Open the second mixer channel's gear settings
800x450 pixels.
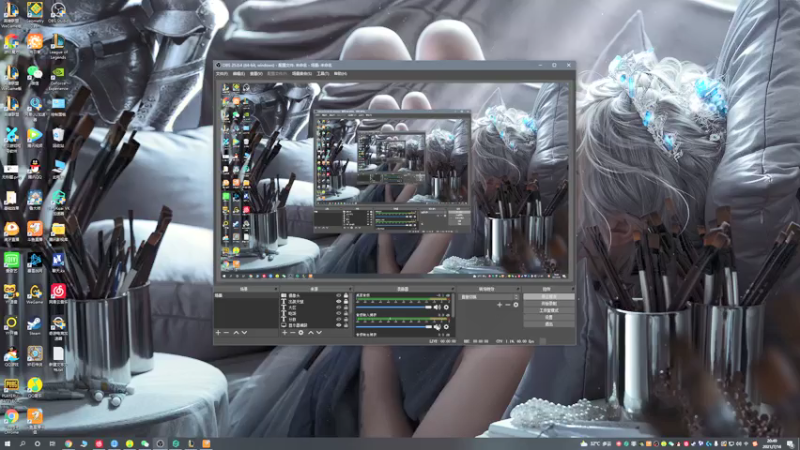(x=446, y=327)
